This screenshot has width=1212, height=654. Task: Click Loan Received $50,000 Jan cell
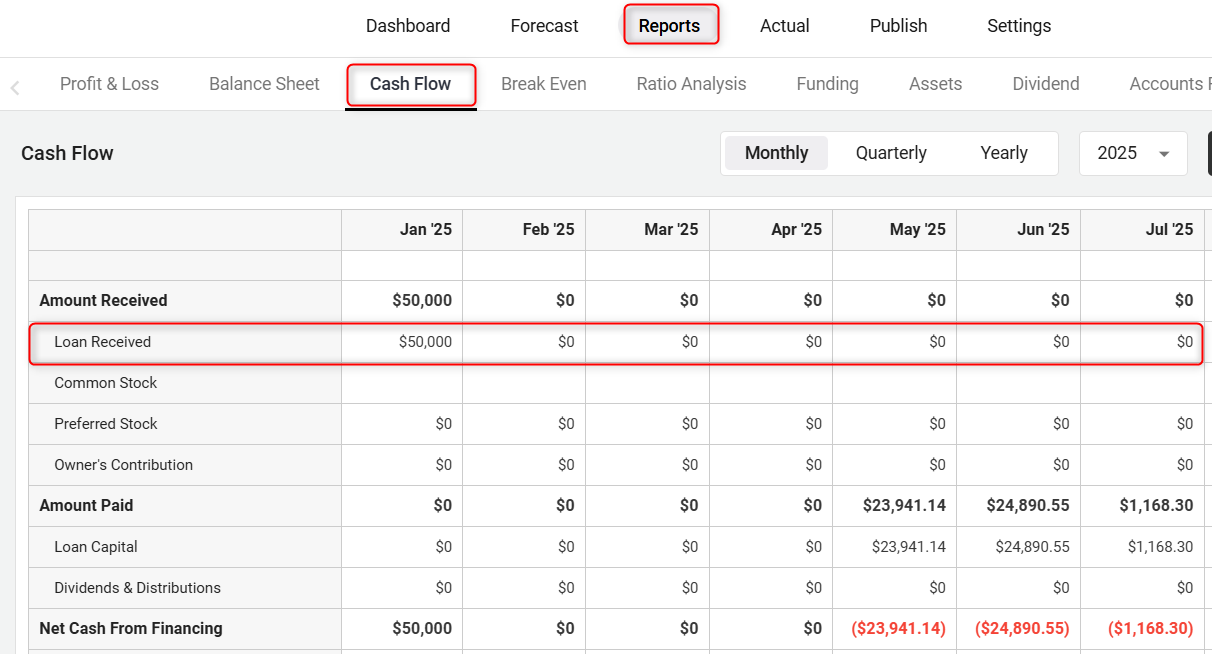pyautogui.click(x=402, y=342)
